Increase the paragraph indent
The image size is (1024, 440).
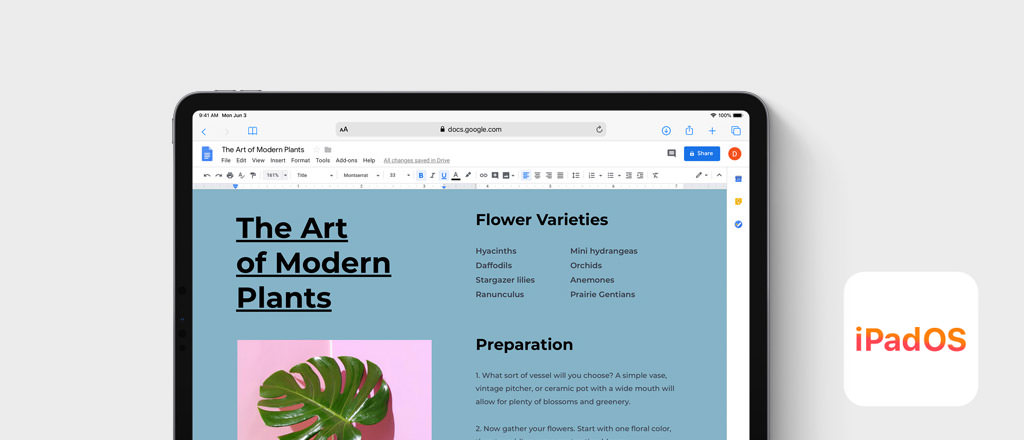640,175
